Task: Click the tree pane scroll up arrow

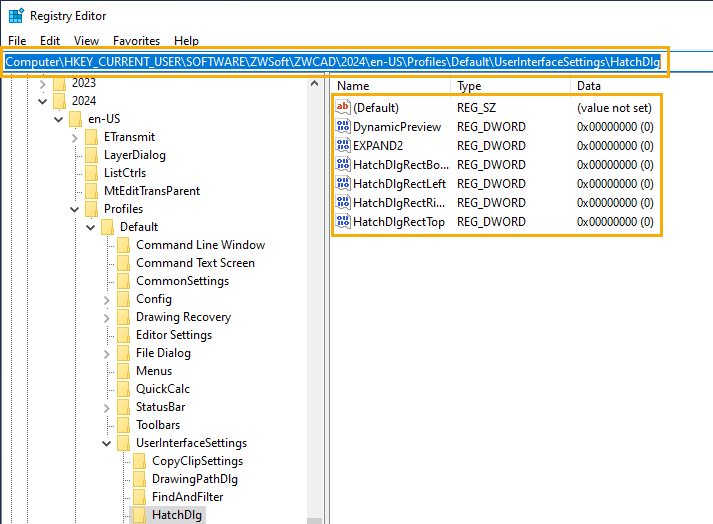Action: click(314, 83)
